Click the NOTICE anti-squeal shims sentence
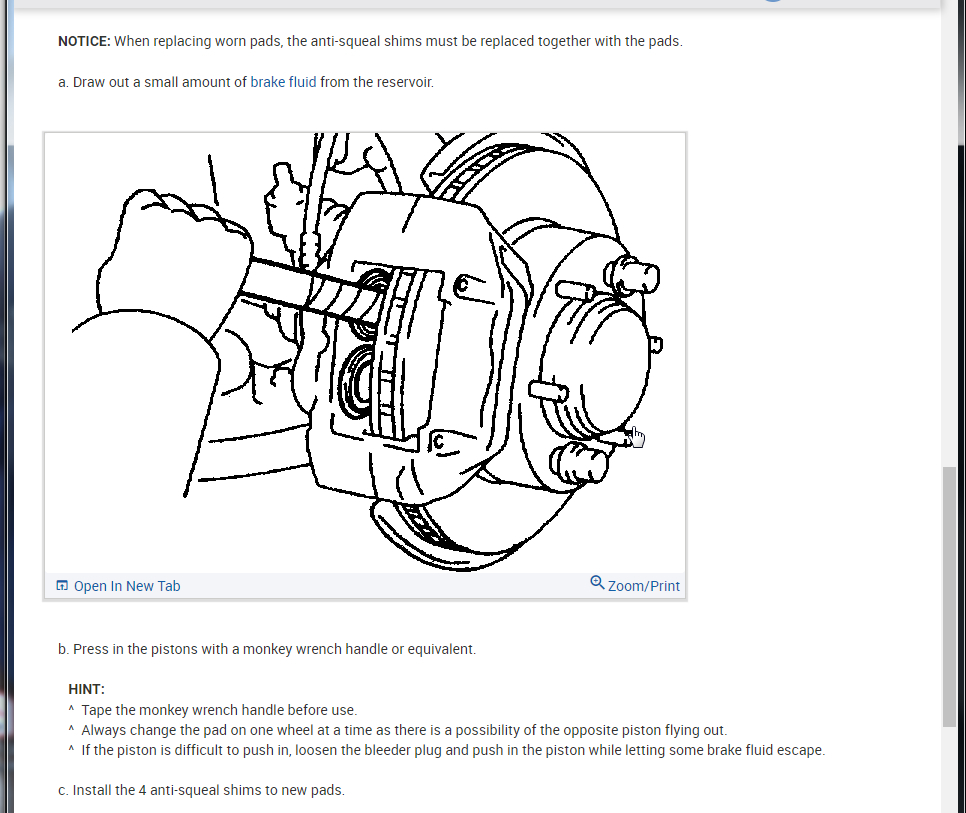The image size is (966, 813). [x=370, y=41]
